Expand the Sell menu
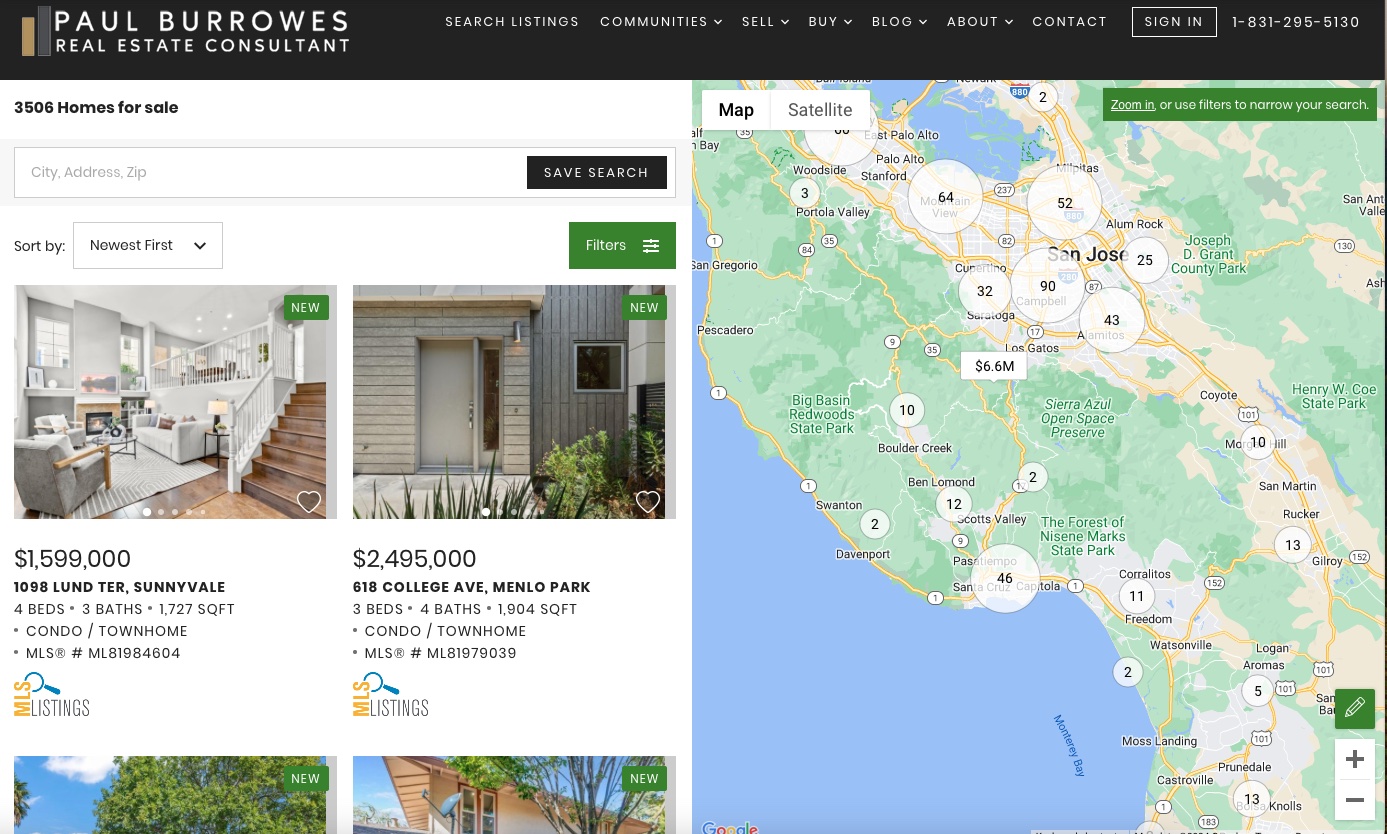The width and height of the screenshot is (1387, 834). click(765, 22)
